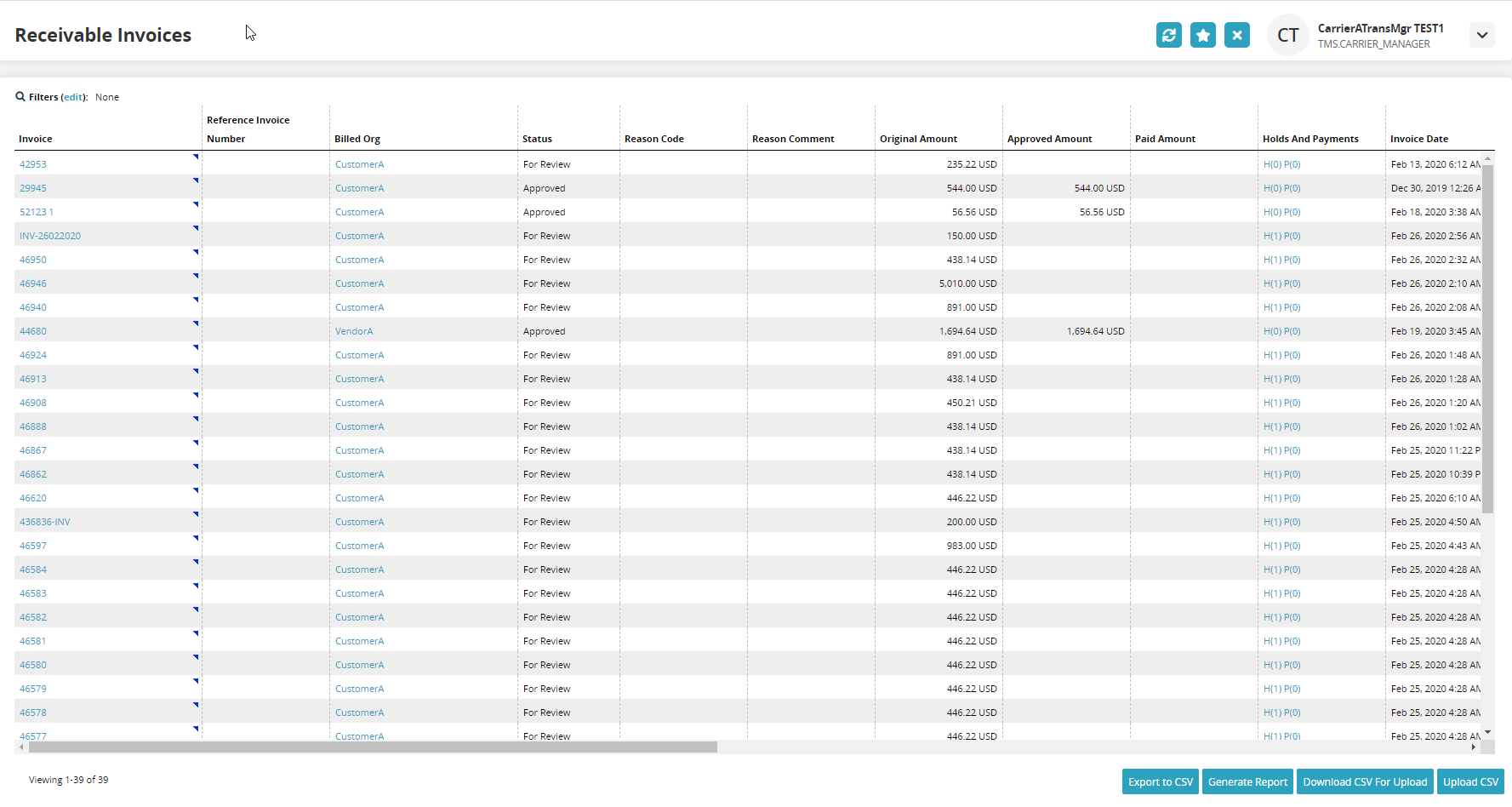This screenshot has width=1512, height=807.
Task: Close the page using the X icon
Action: click(x=1236, y=35)
